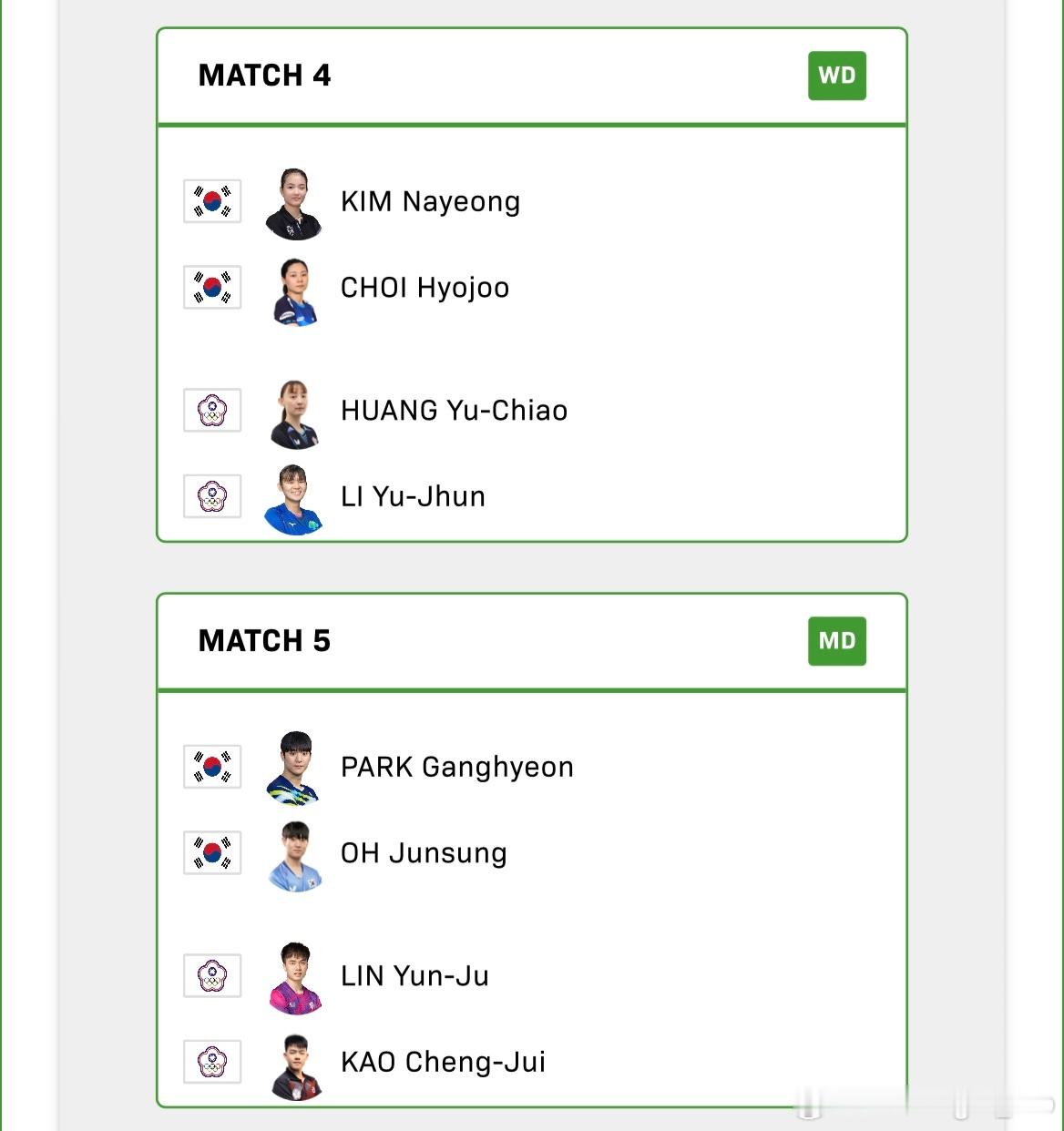The image size is (1064, 1131).
Task: Click the MD badge on Match 5
Action: click(837, 641)
